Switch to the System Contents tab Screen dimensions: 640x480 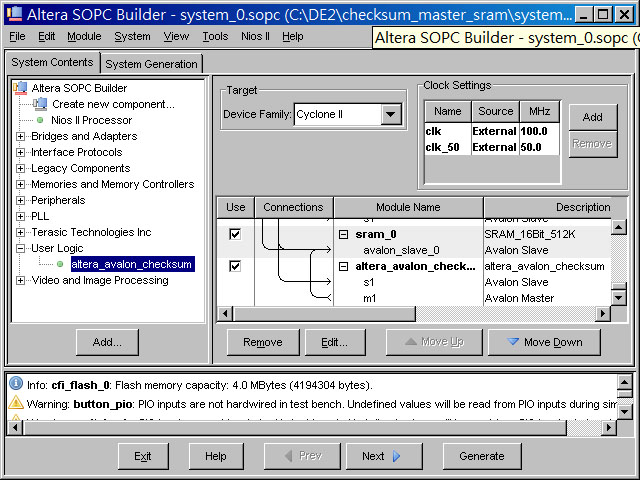point(52,62)
